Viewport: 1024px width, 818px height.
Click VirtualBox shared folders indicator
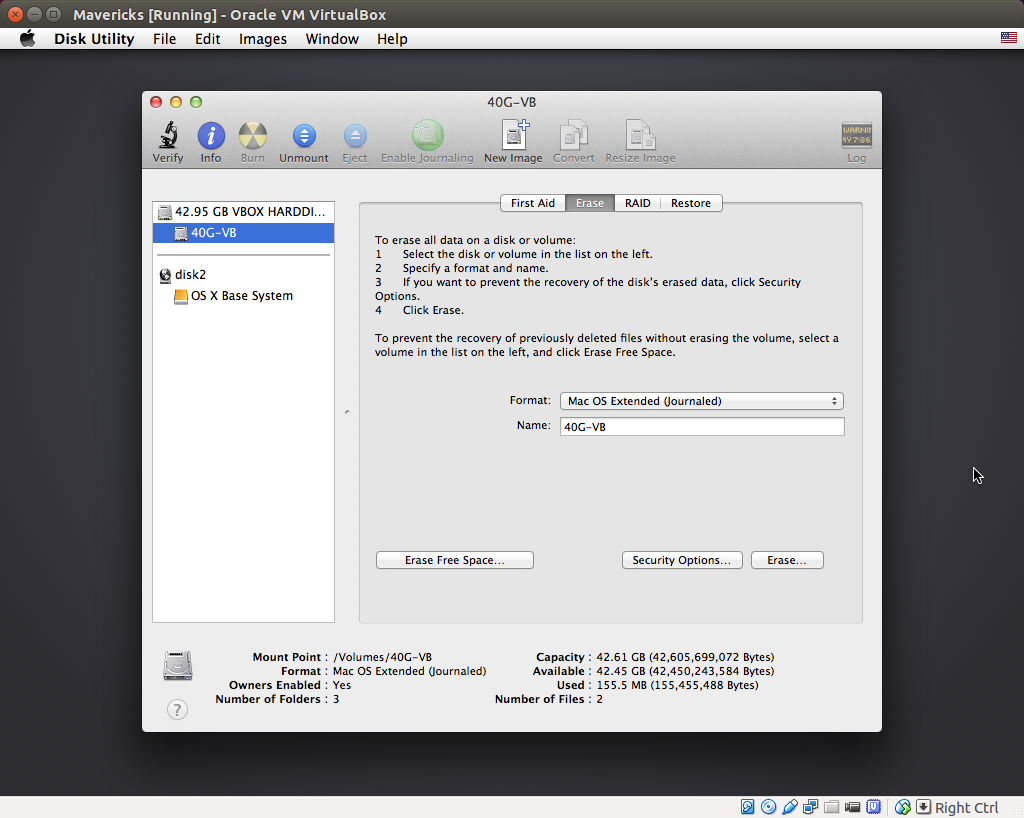[x=831, y=807]
